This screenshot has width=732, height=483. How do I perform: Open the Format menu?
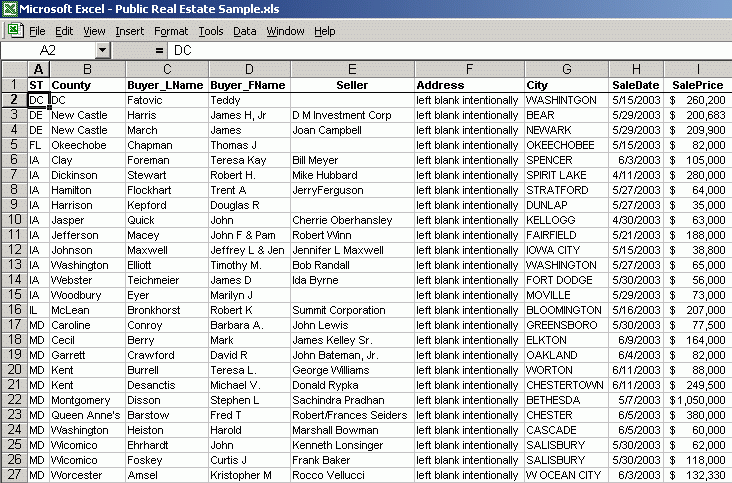click(x=171, y=31)
